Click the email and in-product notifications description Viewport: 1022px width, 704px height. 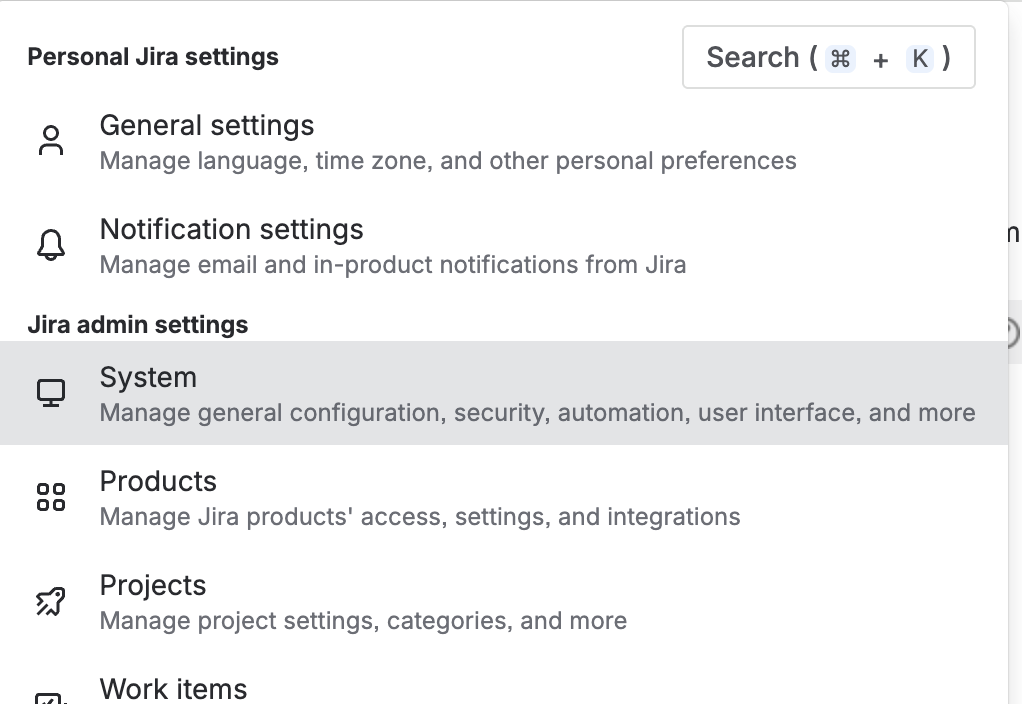point(393,265)
